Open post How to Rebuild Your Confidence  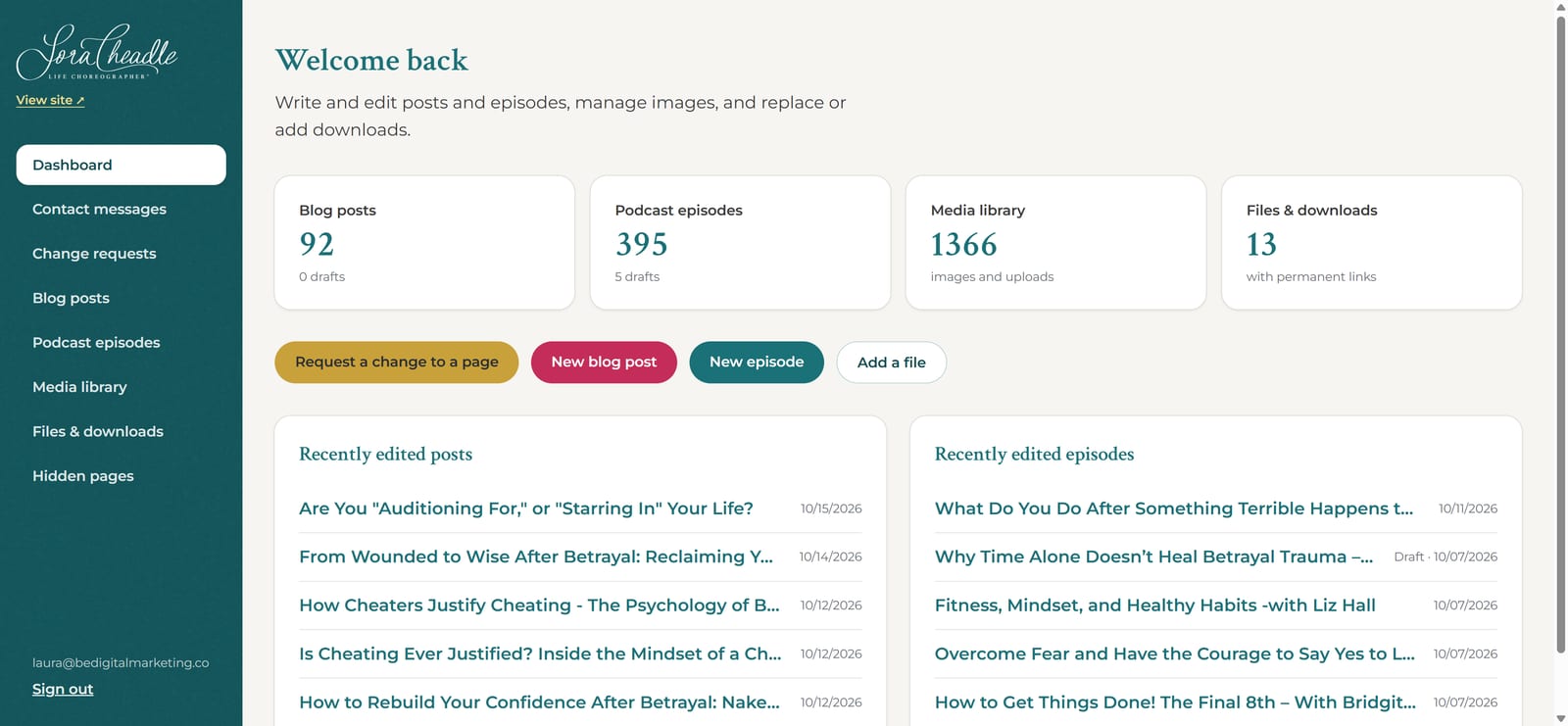pyautogui.click(x=539, y=702)
